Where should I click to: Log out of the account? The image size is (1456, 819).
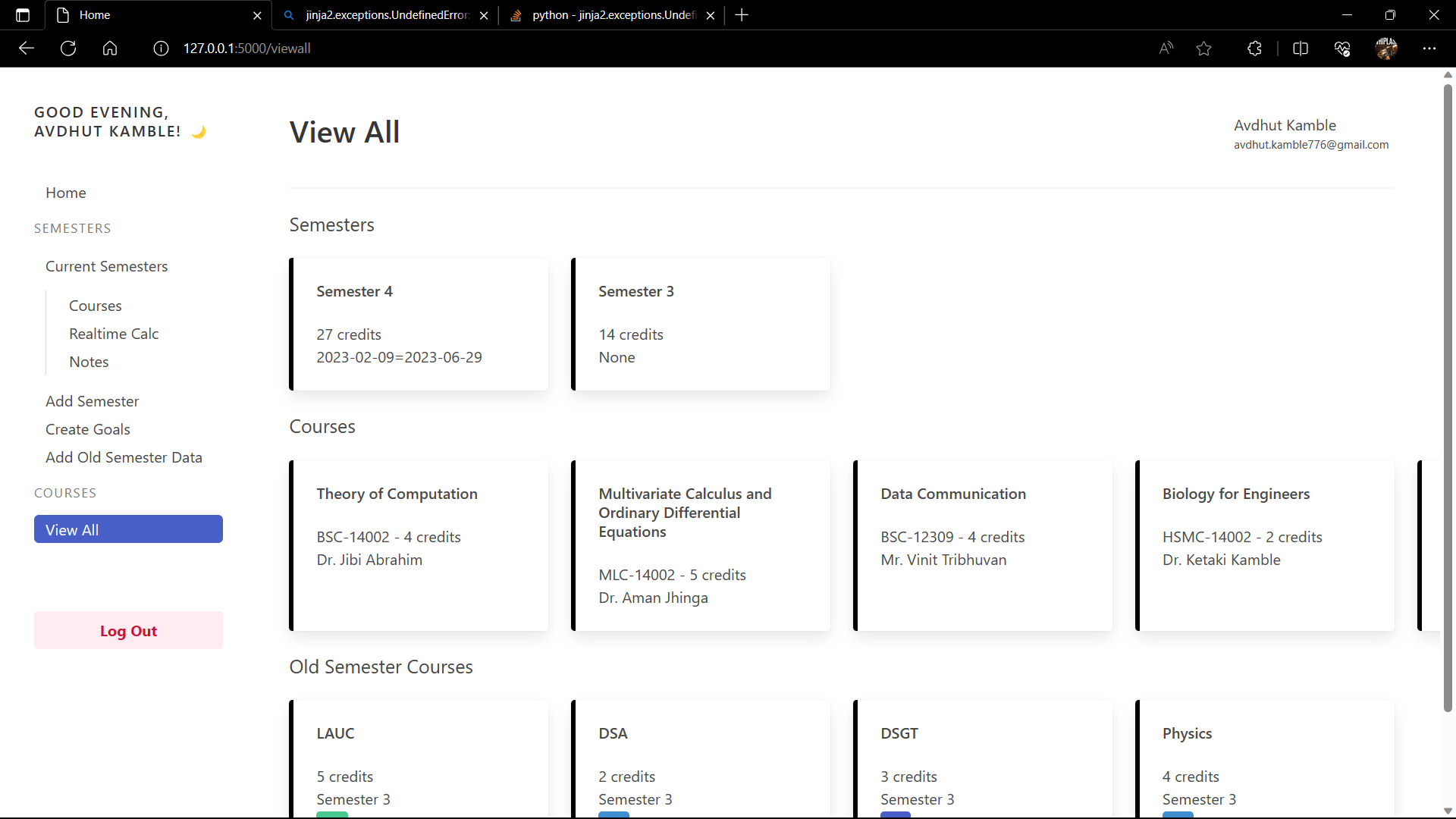click(127, 630)
